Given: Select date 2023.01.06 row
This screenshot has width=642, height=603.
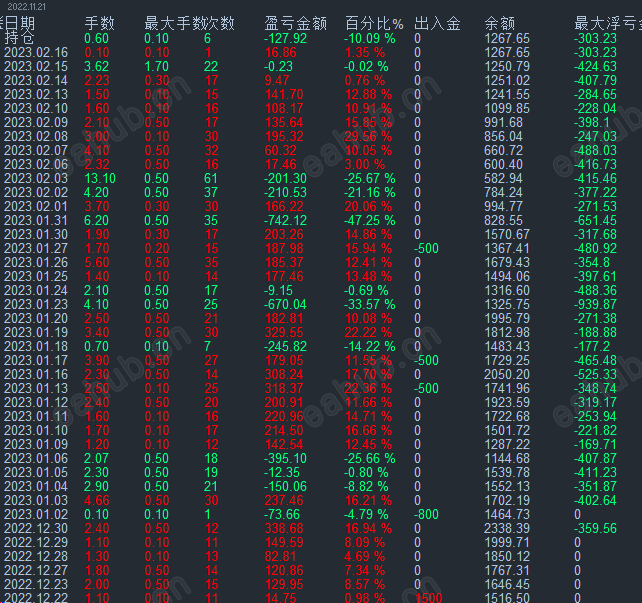Looking at the screenshot, I should point(36,458).
